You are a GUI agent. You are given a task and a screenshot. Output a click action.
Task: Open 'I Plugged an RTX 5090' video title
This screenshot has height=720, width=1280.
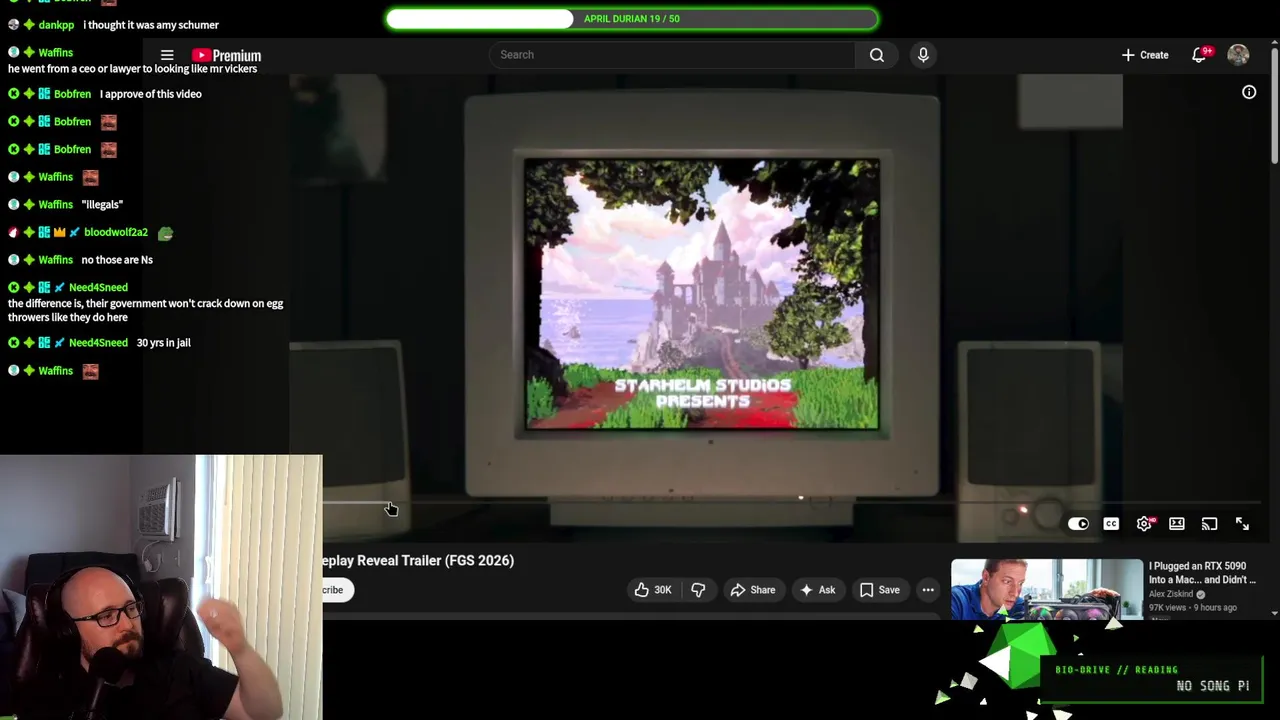tap(1202, 572)
